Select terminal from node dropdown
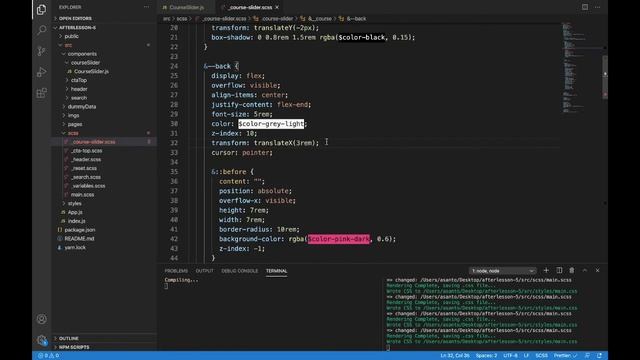The height and width of the screenshot is (360, 640). (x=502, y=271)
